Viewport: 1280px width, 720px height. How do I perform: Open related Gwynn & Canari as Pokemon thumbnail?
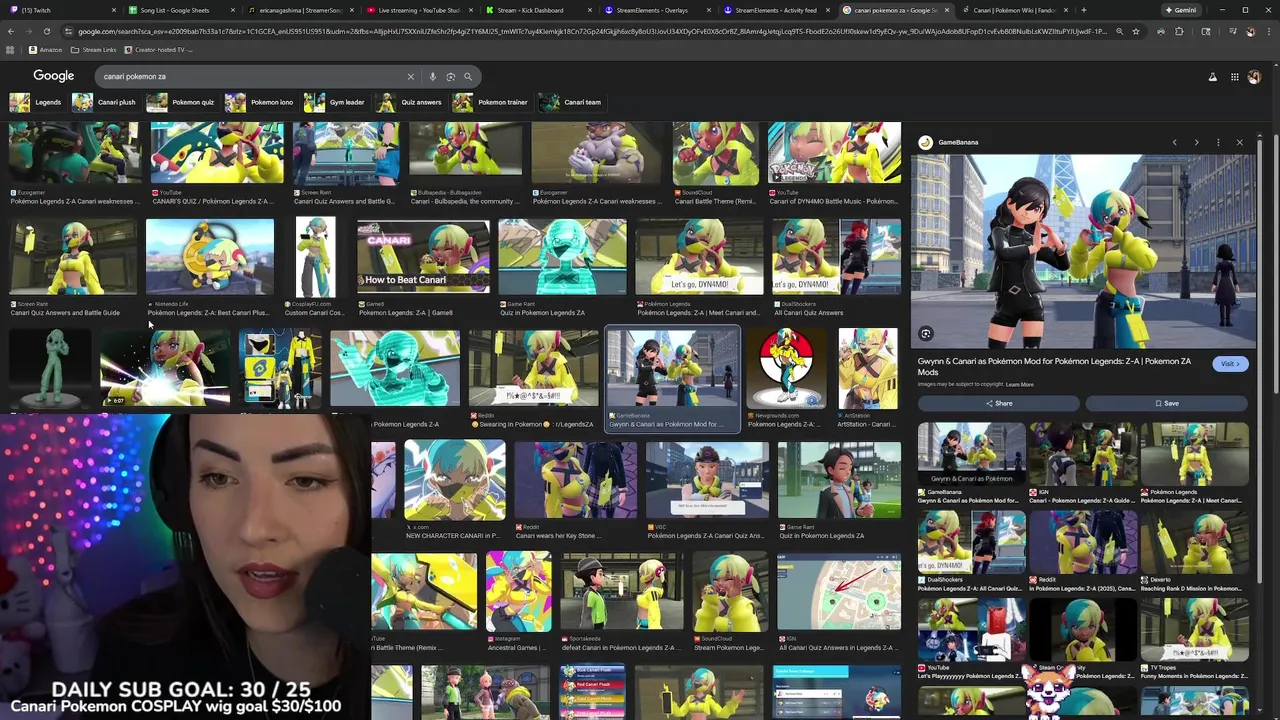972,454
